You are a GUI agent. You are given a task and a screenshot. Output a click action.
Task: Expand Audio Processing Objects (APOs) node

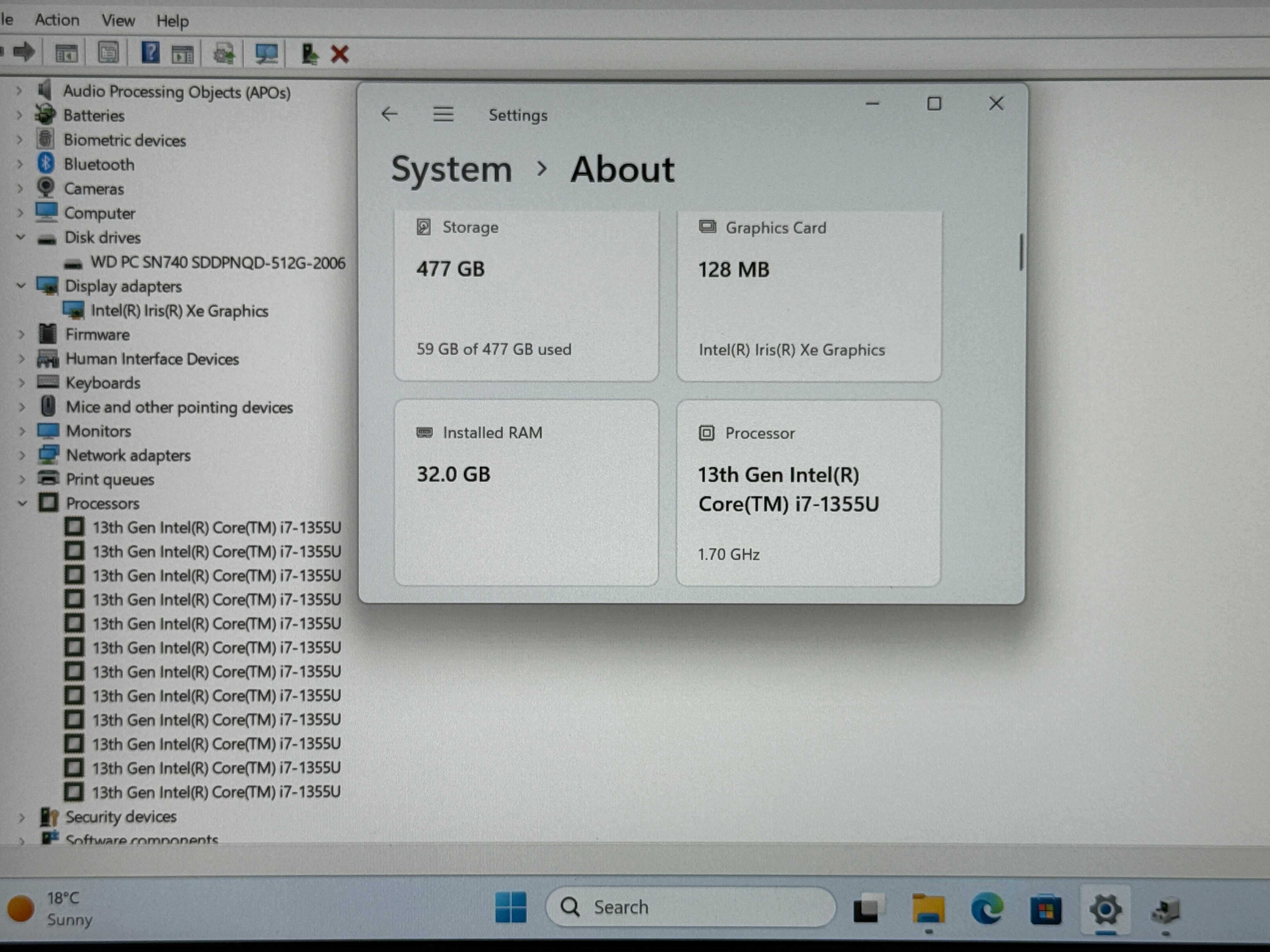19,91
